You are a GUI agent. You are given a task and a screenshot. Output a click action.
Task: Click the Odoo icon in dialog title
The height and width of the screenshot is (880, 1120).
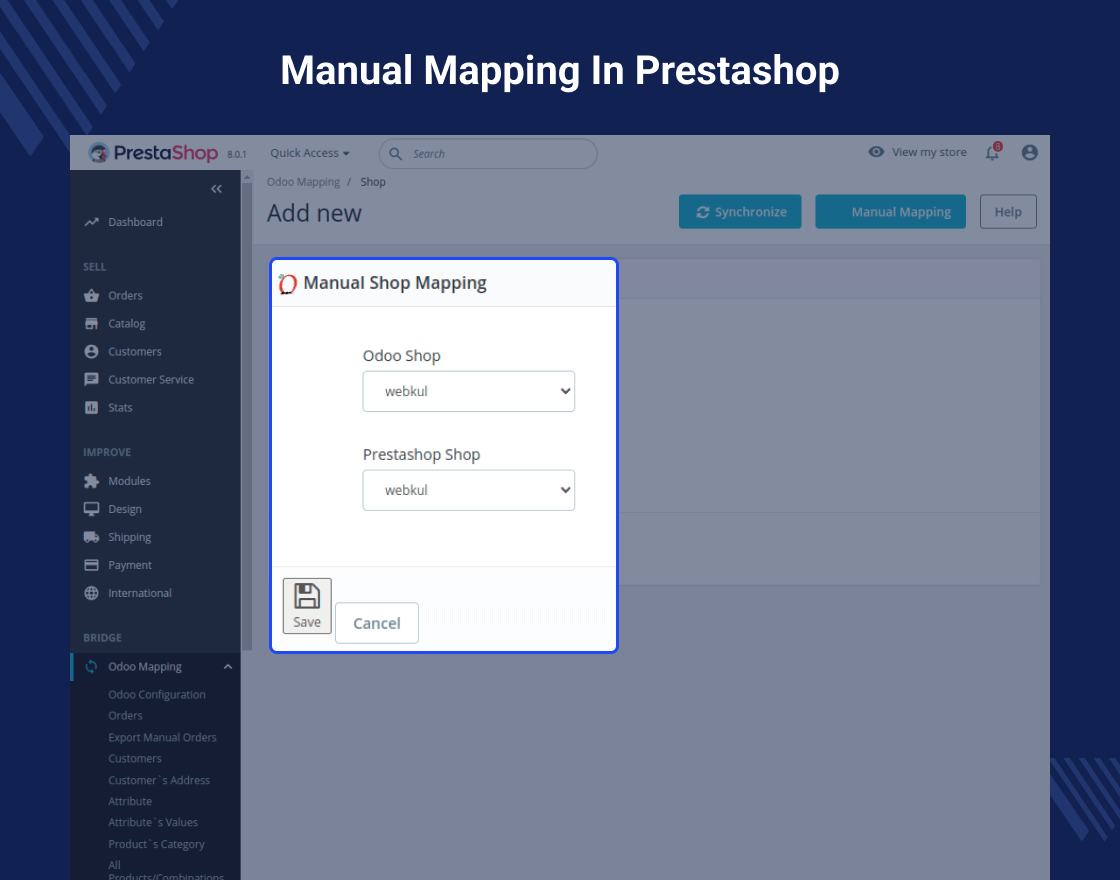[x=287, y=284]
